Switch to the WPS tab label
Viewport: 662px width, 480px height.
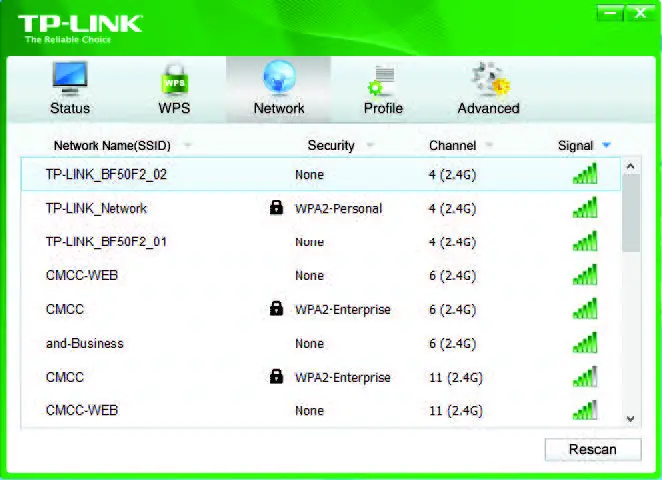(x=174, y=108)
